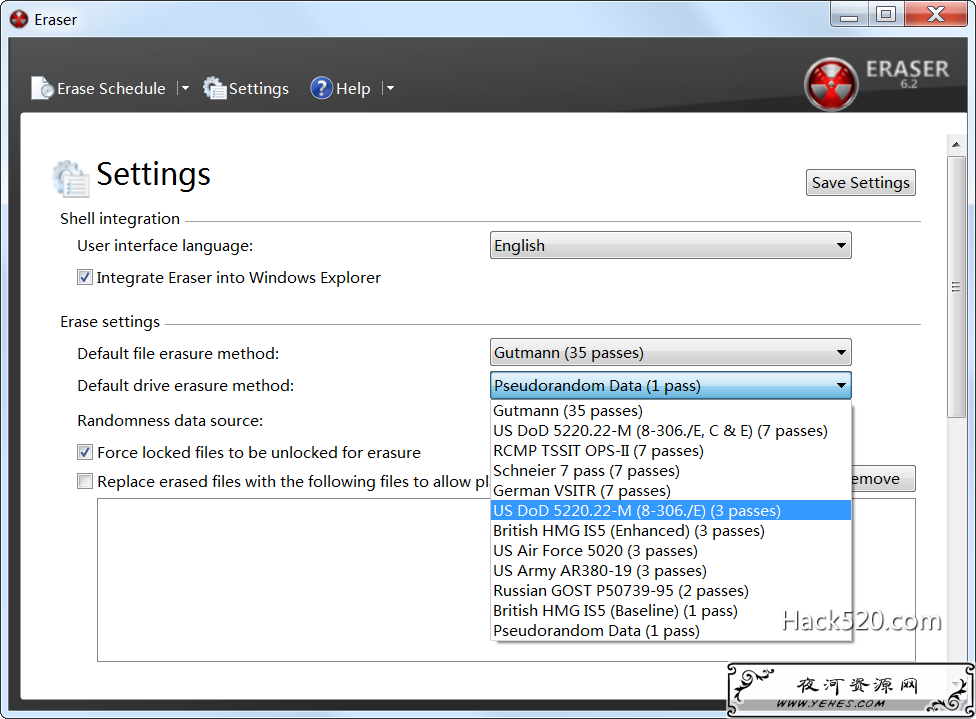
Task: Click the scrollbar up arrow
Action: 956,144
